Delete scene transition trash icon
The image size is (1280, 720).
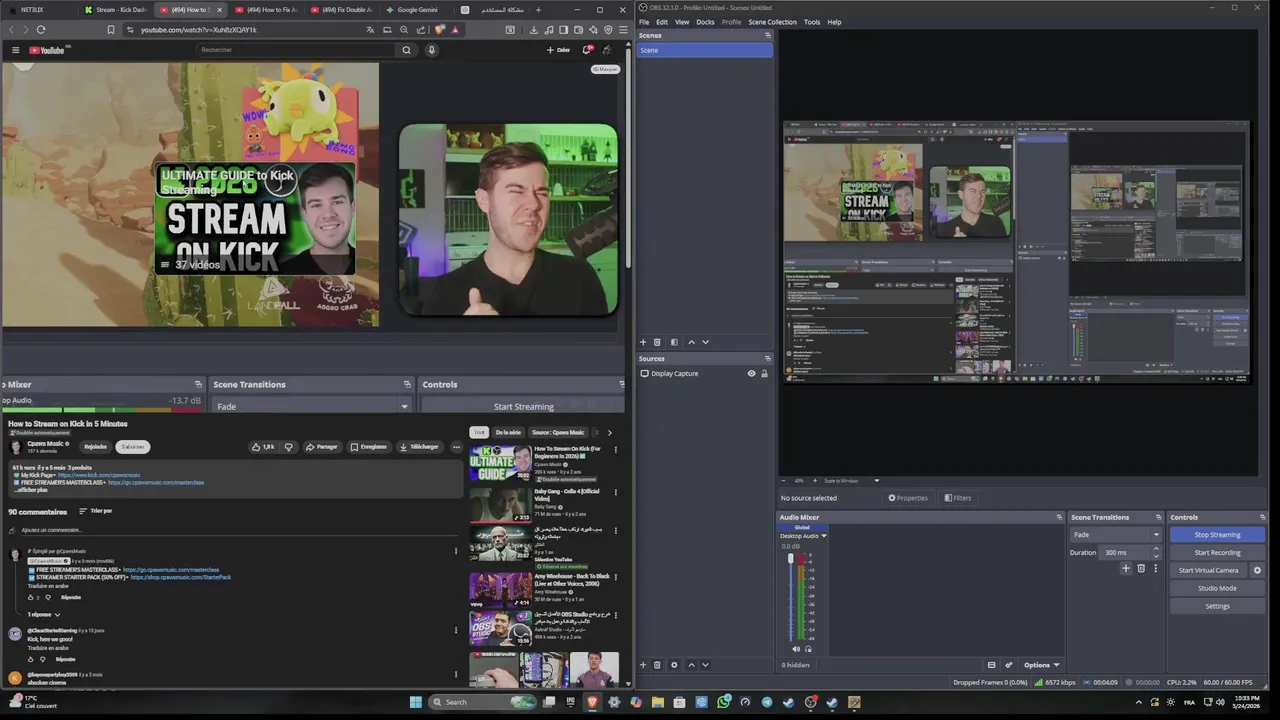point(1141,568)
